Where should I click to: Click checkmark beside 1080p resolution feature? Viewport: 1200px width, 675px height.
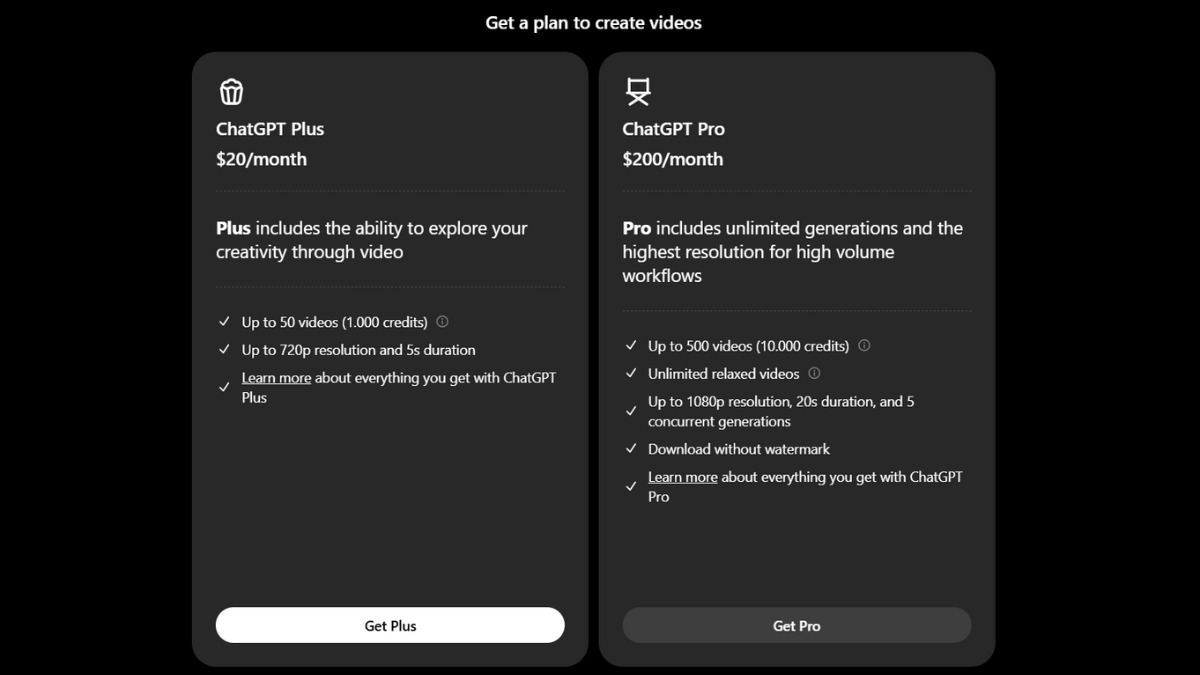(x=631, y=411)
